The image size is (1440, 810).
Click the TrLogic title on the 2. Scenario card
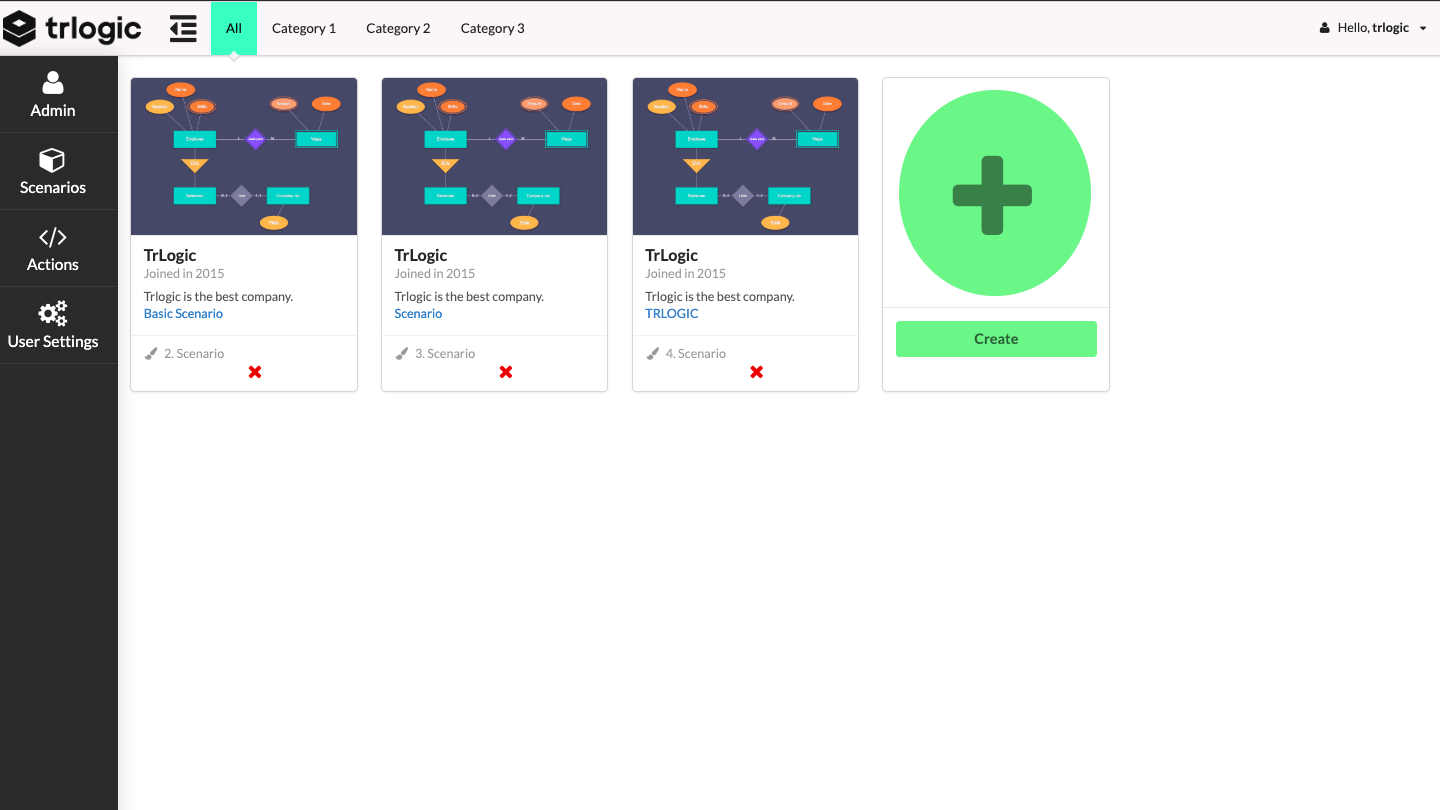[x=170, y=255]
